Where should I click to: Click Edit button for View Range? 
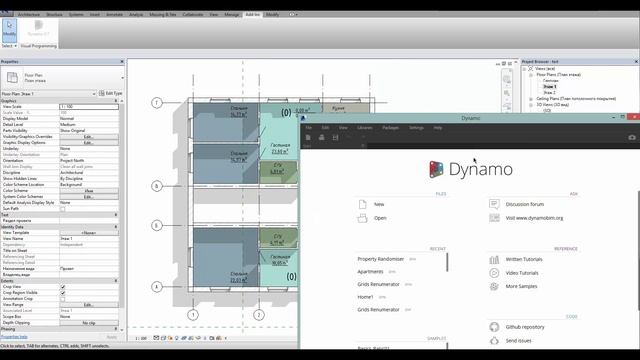(x=89, y=305)
